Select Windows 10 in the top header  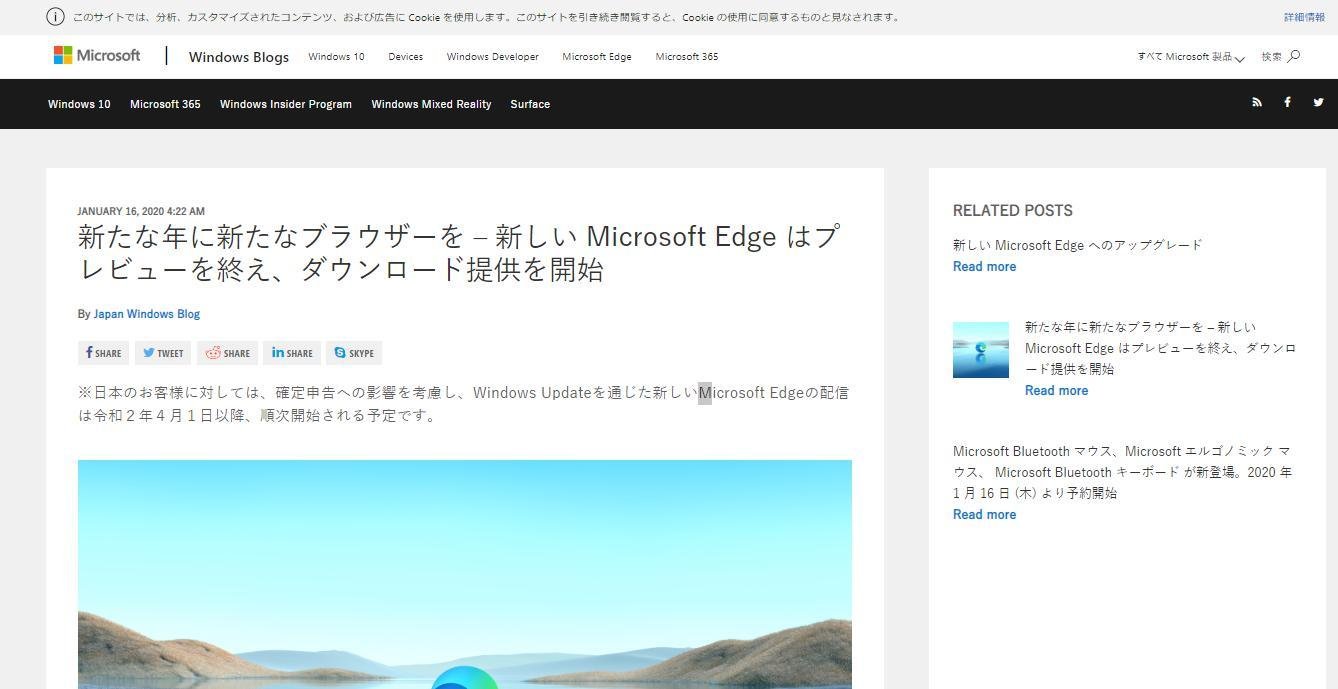(336, 57)
